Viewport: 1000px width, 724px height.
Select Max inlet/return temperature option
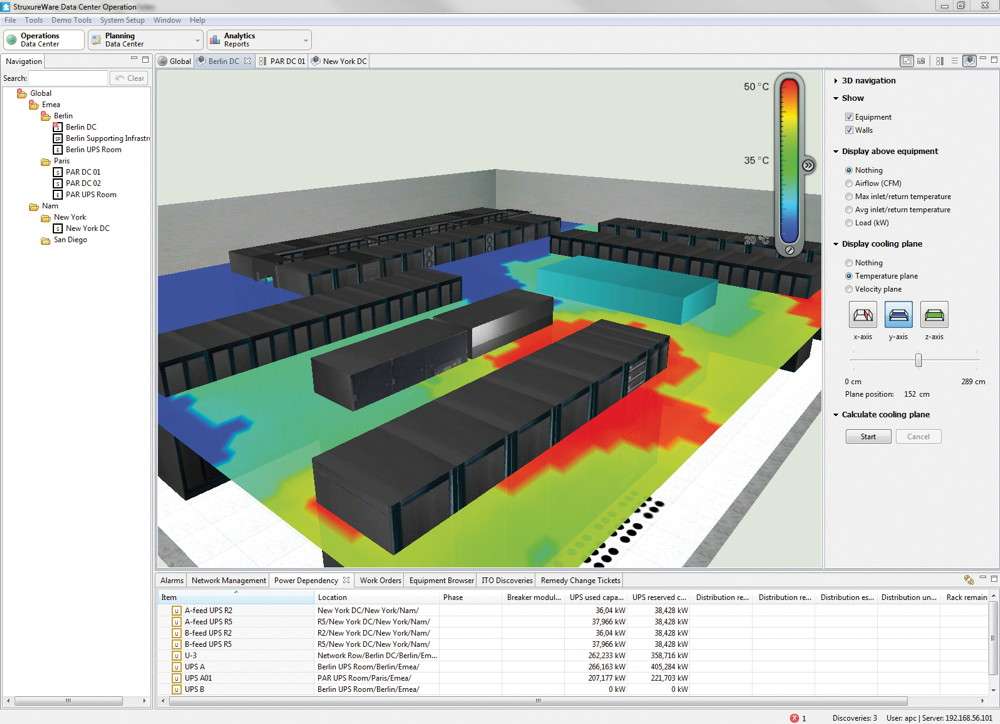point(849,196)
